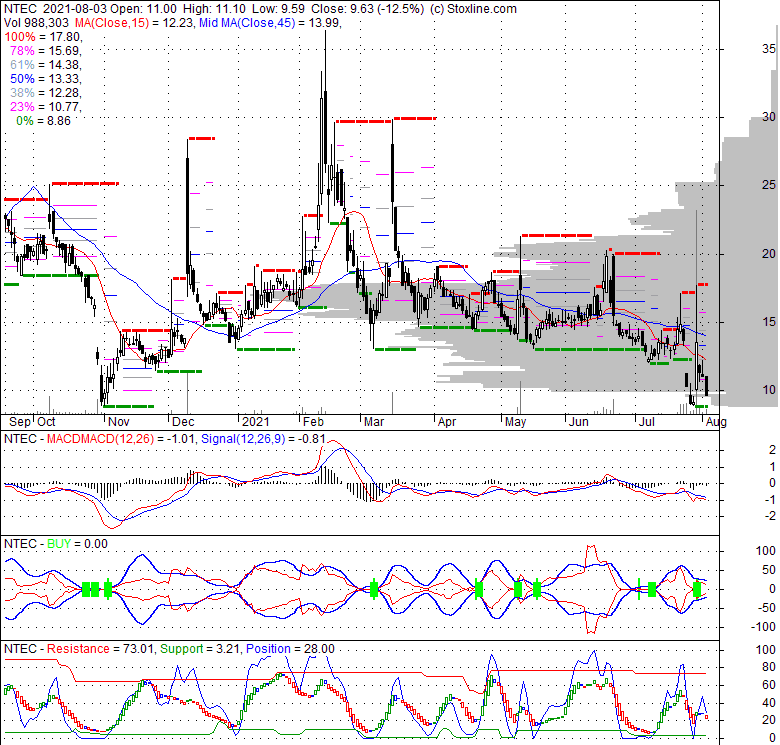Click the 'Nov' month axis label
The width and height of the screenshot is (780, 745).
[x=118, y=422]
